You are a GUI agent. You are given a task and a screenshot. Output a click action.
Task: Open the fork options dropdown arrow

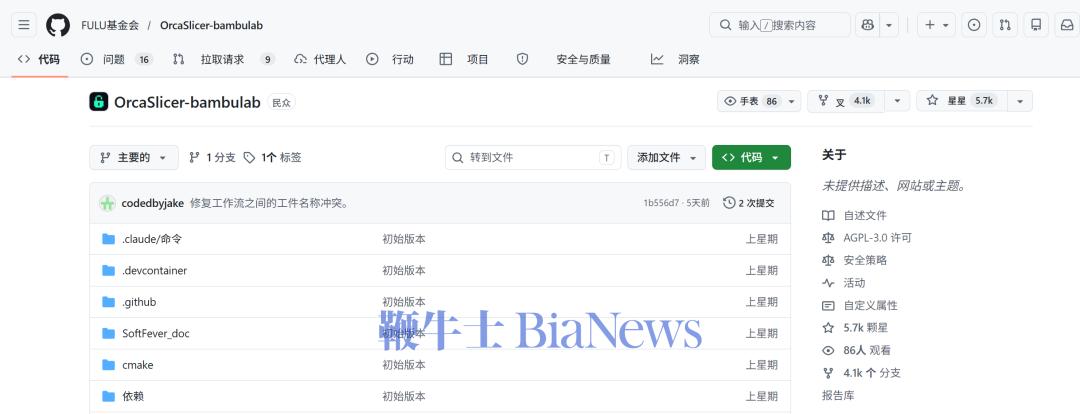pyautogui.click(x=897, y=101)
